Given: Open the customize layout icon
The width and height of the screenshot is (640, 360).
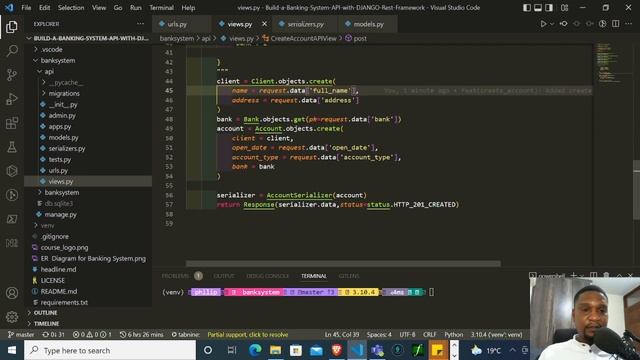Looking at the screenshot, I should 564,8.
